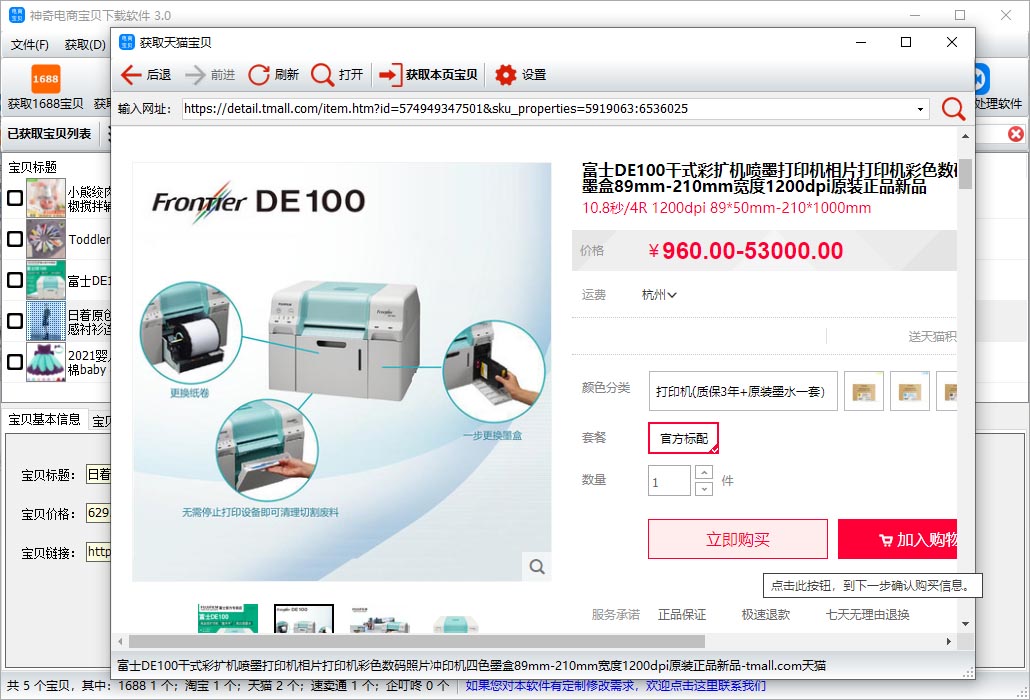Viewport: 1030px width, 700px height.
Task: Click the 七天无理由退换 service promise
Action: tap(867, 615)
